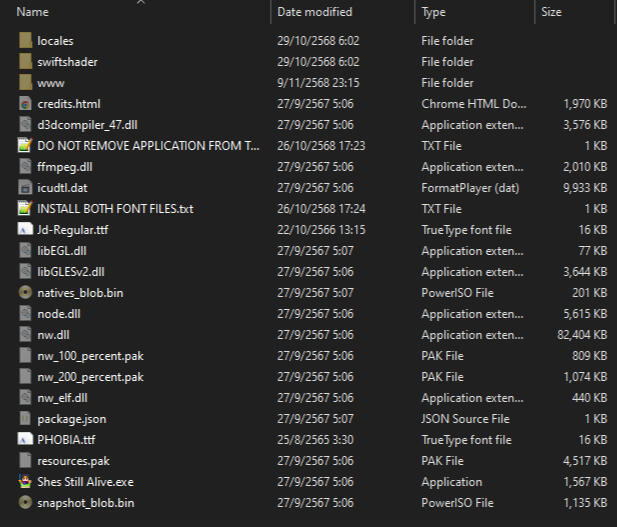The width and height of the screenshot is (617, 527).
Task: Click the PHOBIA.ttf font file icon
Action: pyautogui.click(x=25, y=440)
